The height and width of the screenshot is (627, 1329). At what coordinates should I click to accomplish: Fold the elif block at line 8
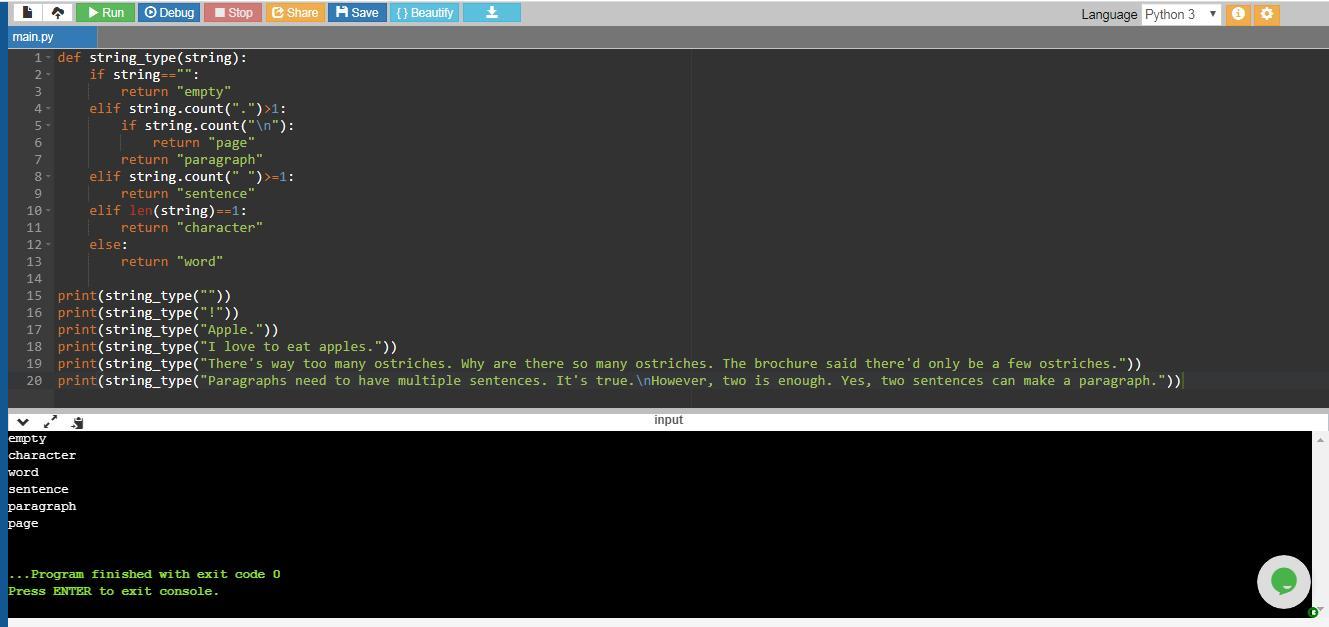pyautogui.click(x=48, y=177)
